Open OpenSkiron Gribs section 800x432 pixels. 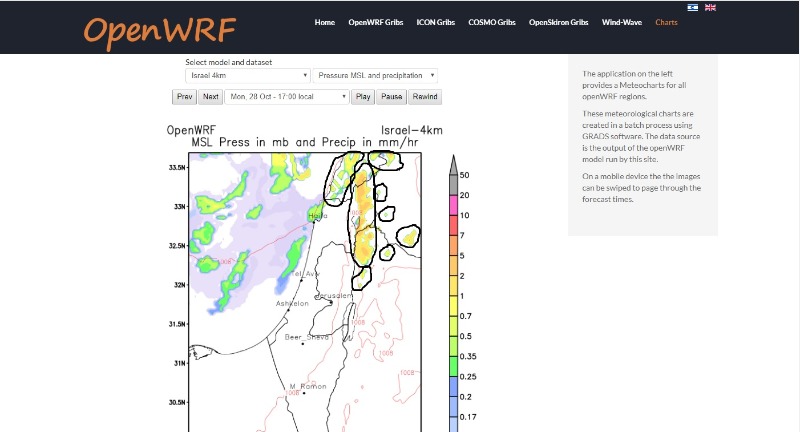558,22
